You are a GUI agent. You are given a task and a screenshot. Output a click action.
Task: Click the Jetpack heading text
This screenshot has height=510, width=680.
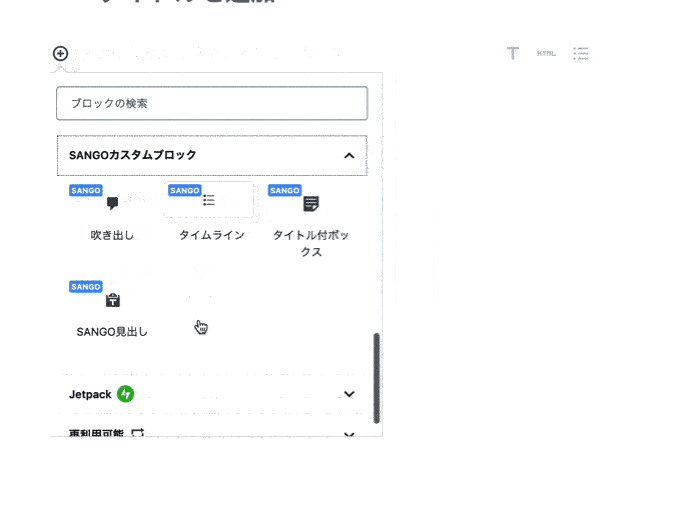pyautogui.click(x=90, y=394)
